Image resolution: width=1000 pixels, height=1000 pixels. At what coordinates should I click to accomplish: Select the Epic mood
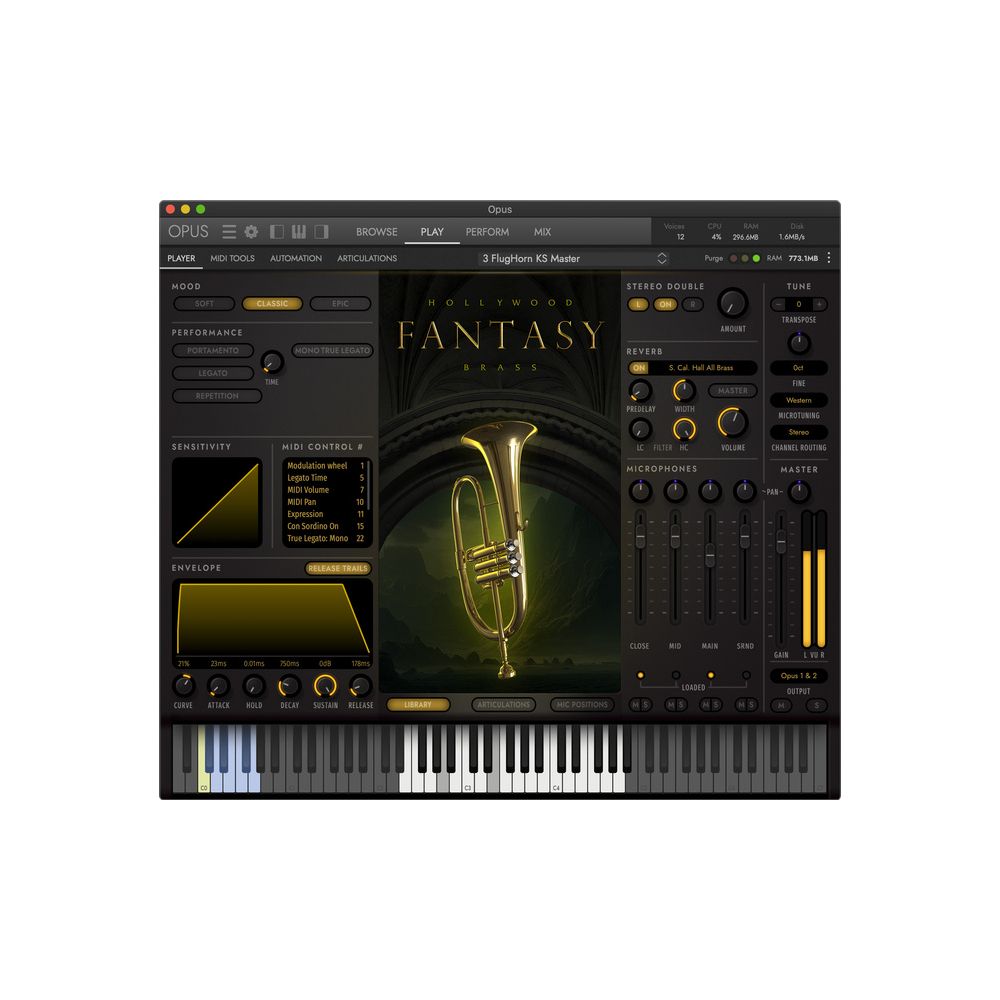coord(341,304)
